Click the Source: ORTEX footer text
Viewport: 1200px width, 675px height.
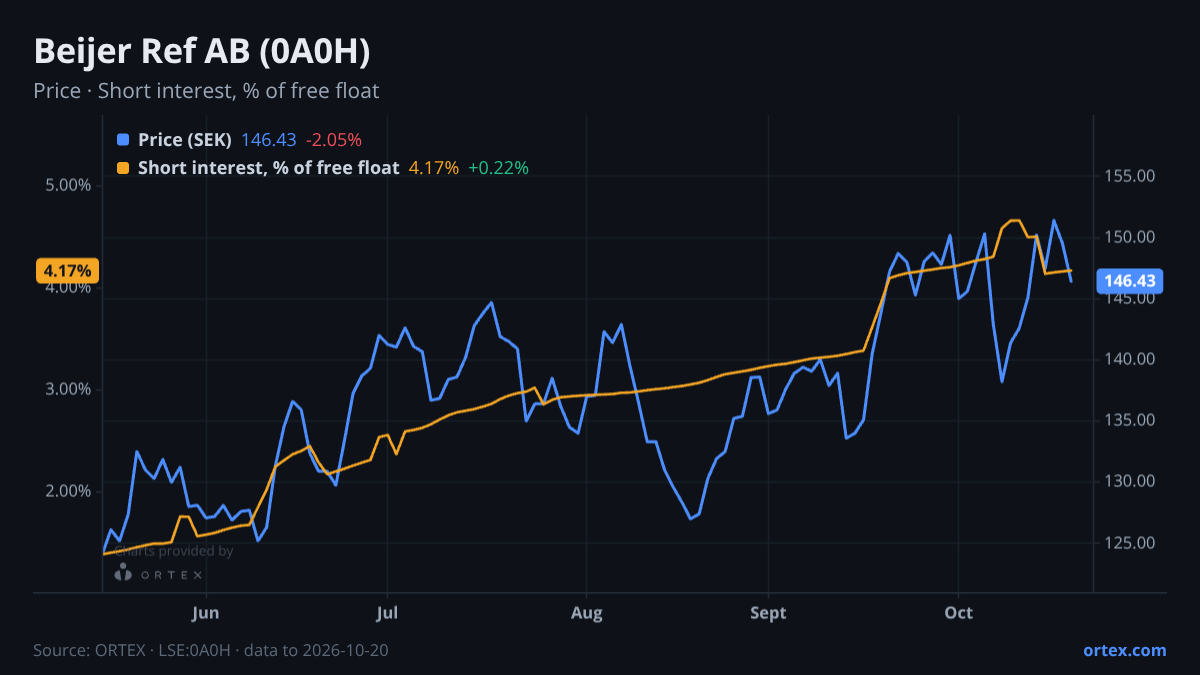point(211,650)
